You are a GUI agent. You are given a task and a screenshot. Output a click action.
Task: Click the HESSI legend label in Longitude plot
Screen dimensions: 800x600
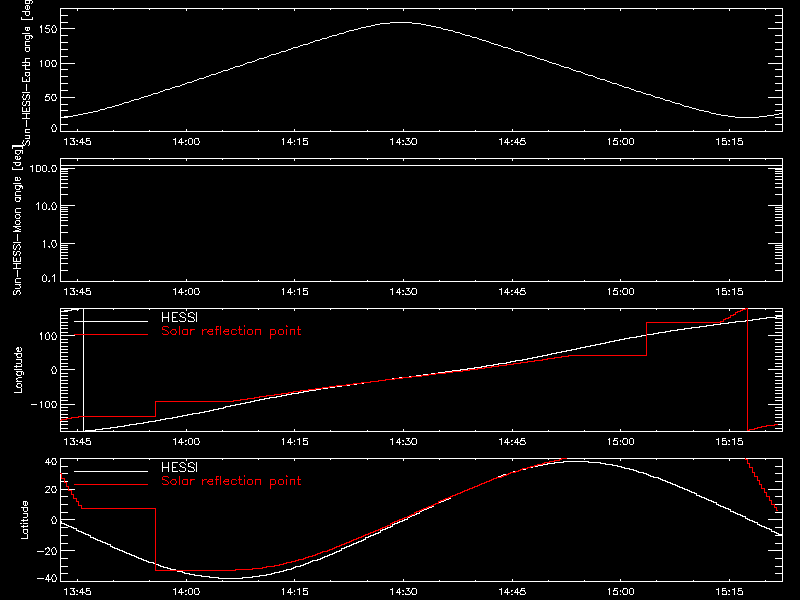pos(179,317)
